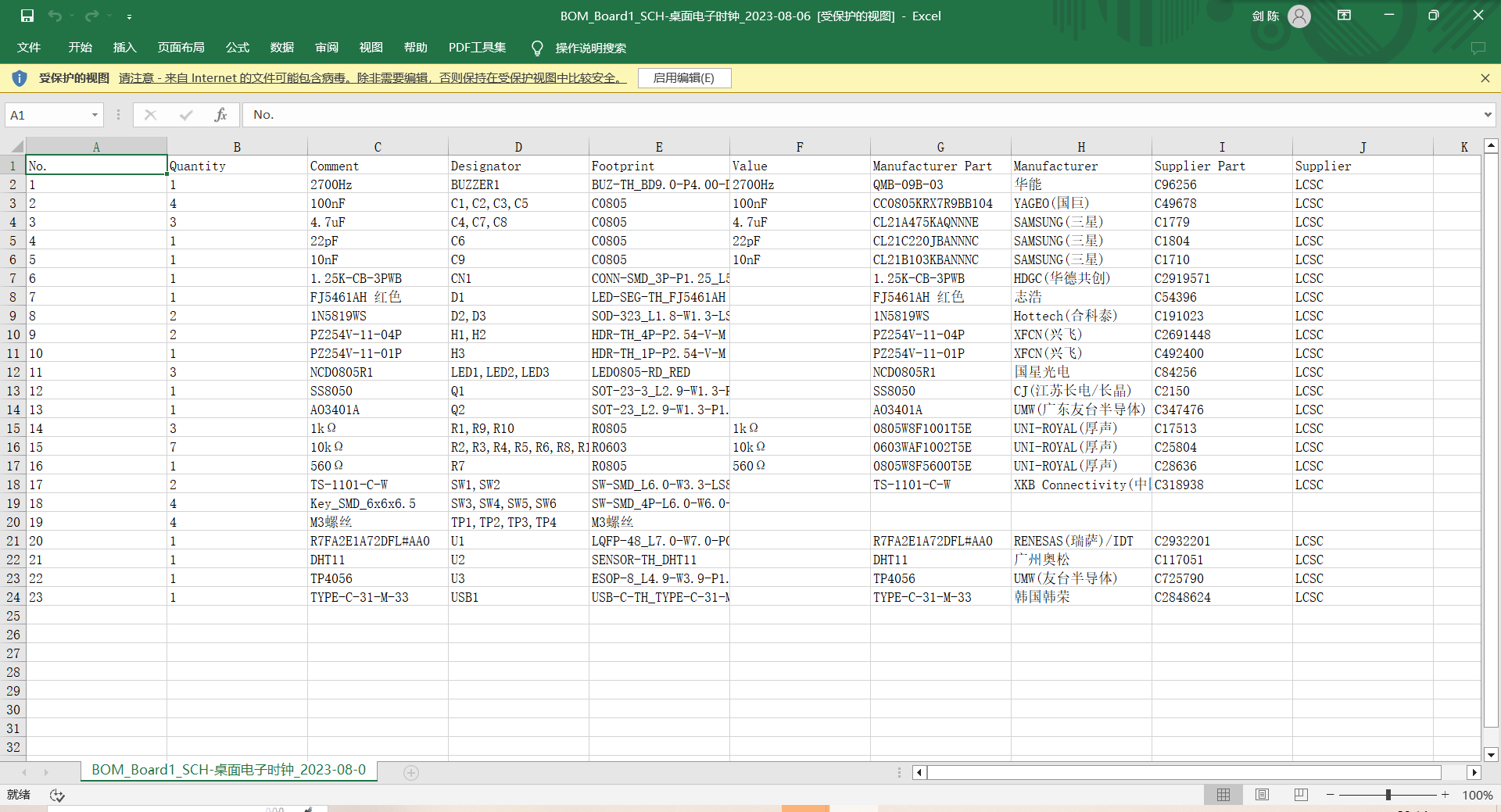The image size is (1501, 812).
Task: Switch to the 开始 ribbon tab
Action: (x=81, y=48)
